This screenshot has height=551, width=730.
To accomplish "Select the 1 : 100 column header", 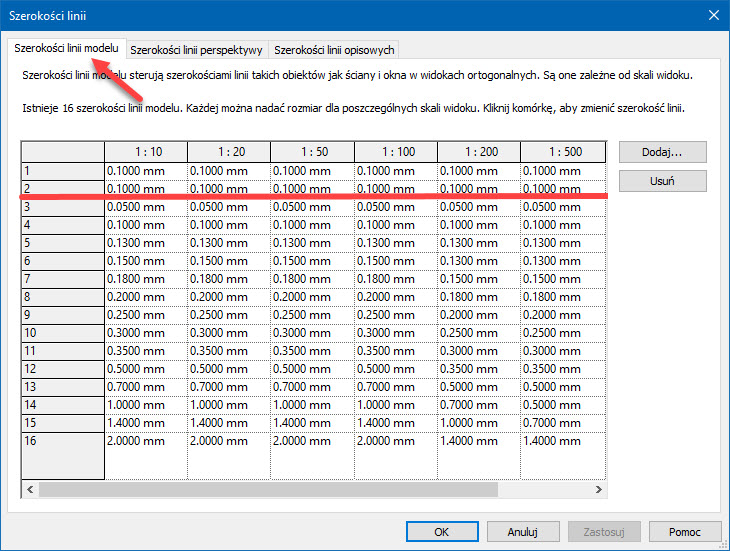I will pyautogui.click(x=395, y=151).
